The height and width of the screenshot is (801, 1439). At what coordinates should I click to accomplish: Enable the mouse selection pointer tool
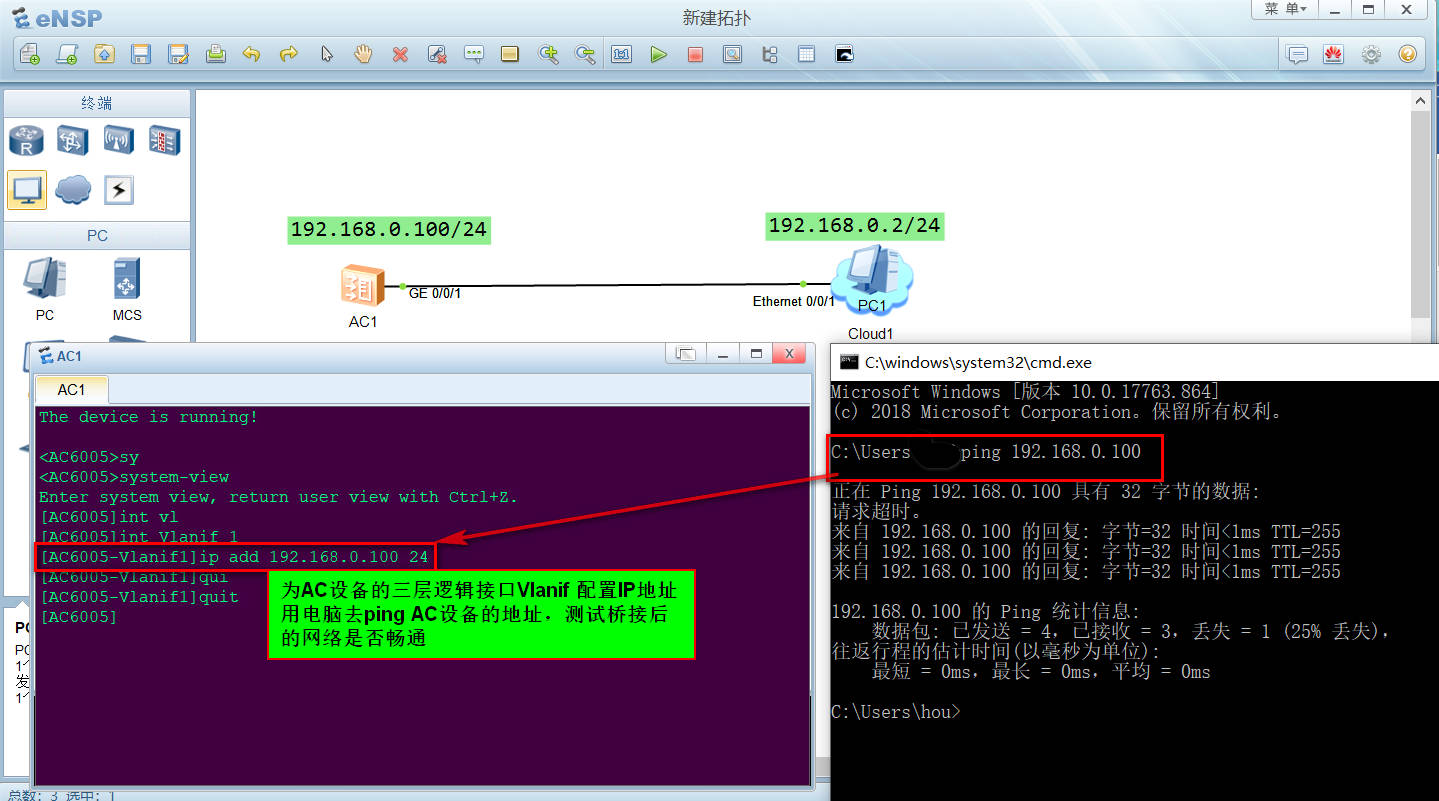(x=326, y=54)
